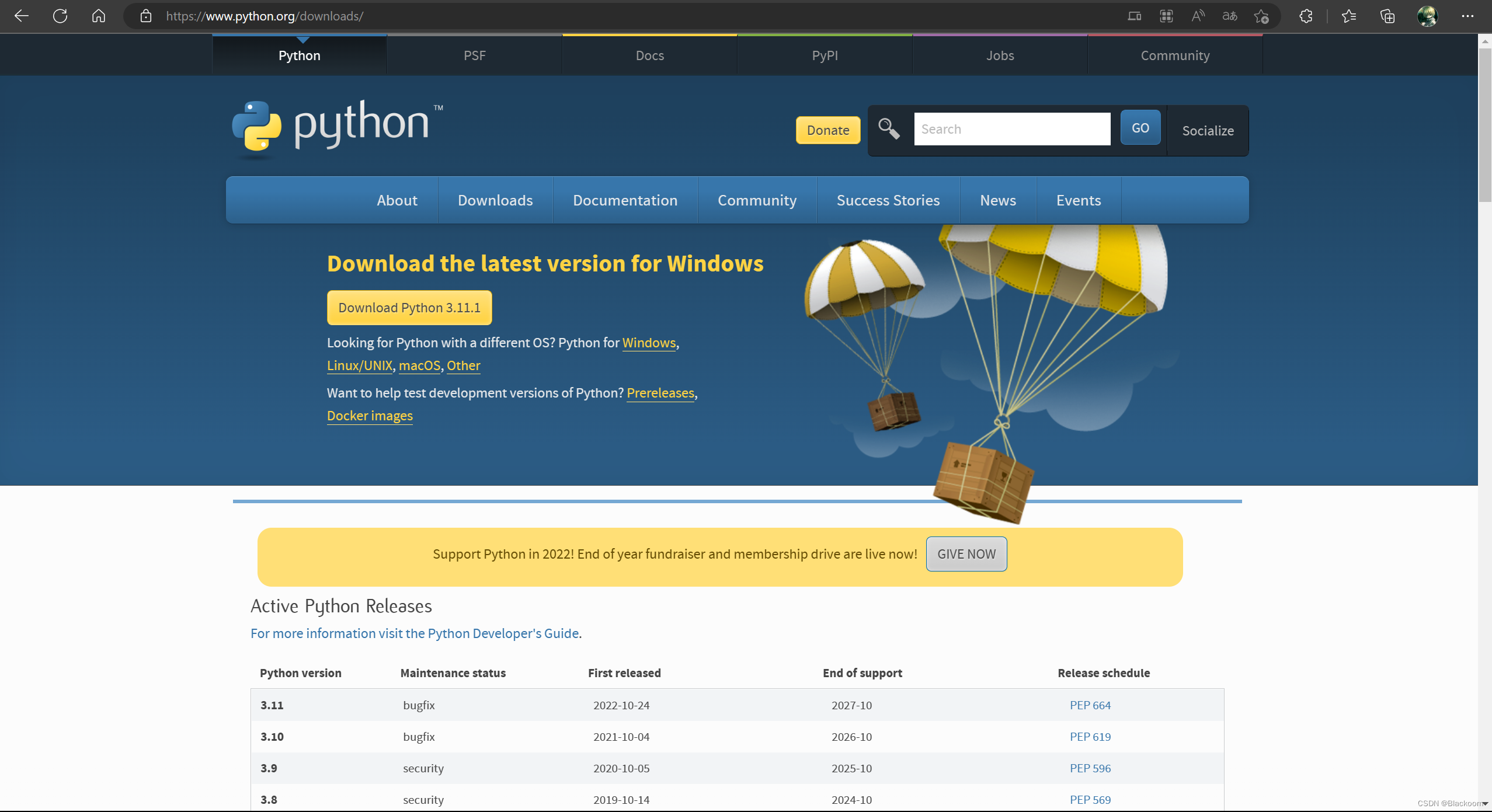Viewport: 1492px width, 812px height.
Task: Click Download Python 3.11.1 button
Action: click(x=409, y=308)
